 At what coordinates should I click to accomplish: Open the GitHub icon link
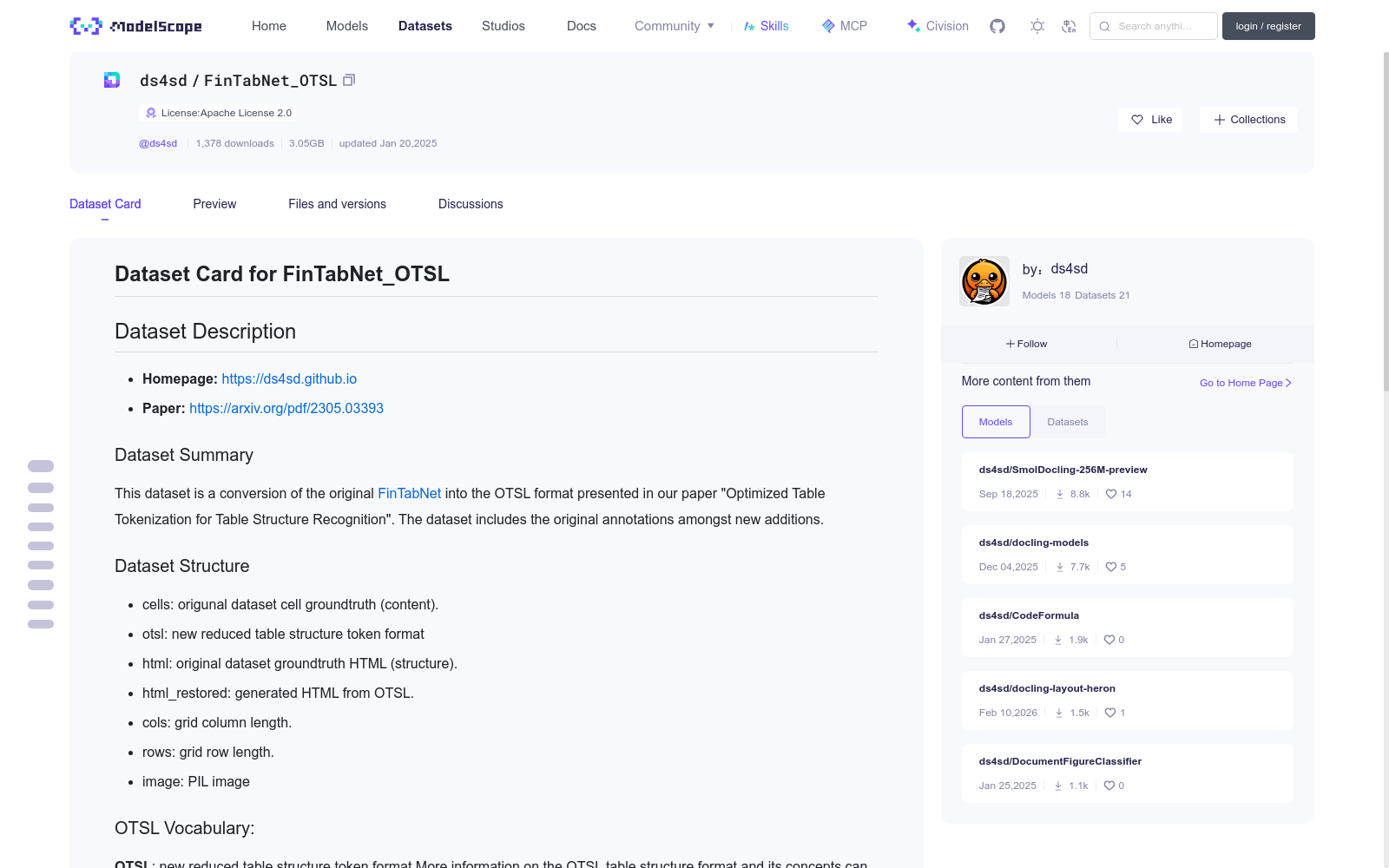(x=997, y=26)
